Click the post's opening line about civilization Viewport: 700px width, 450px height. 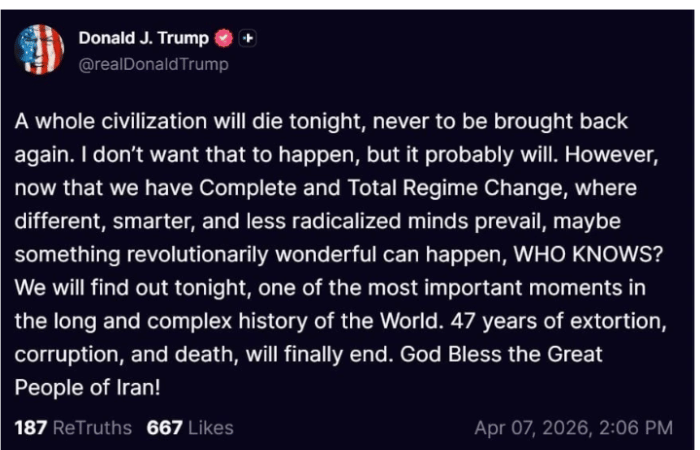pos(320,122)
